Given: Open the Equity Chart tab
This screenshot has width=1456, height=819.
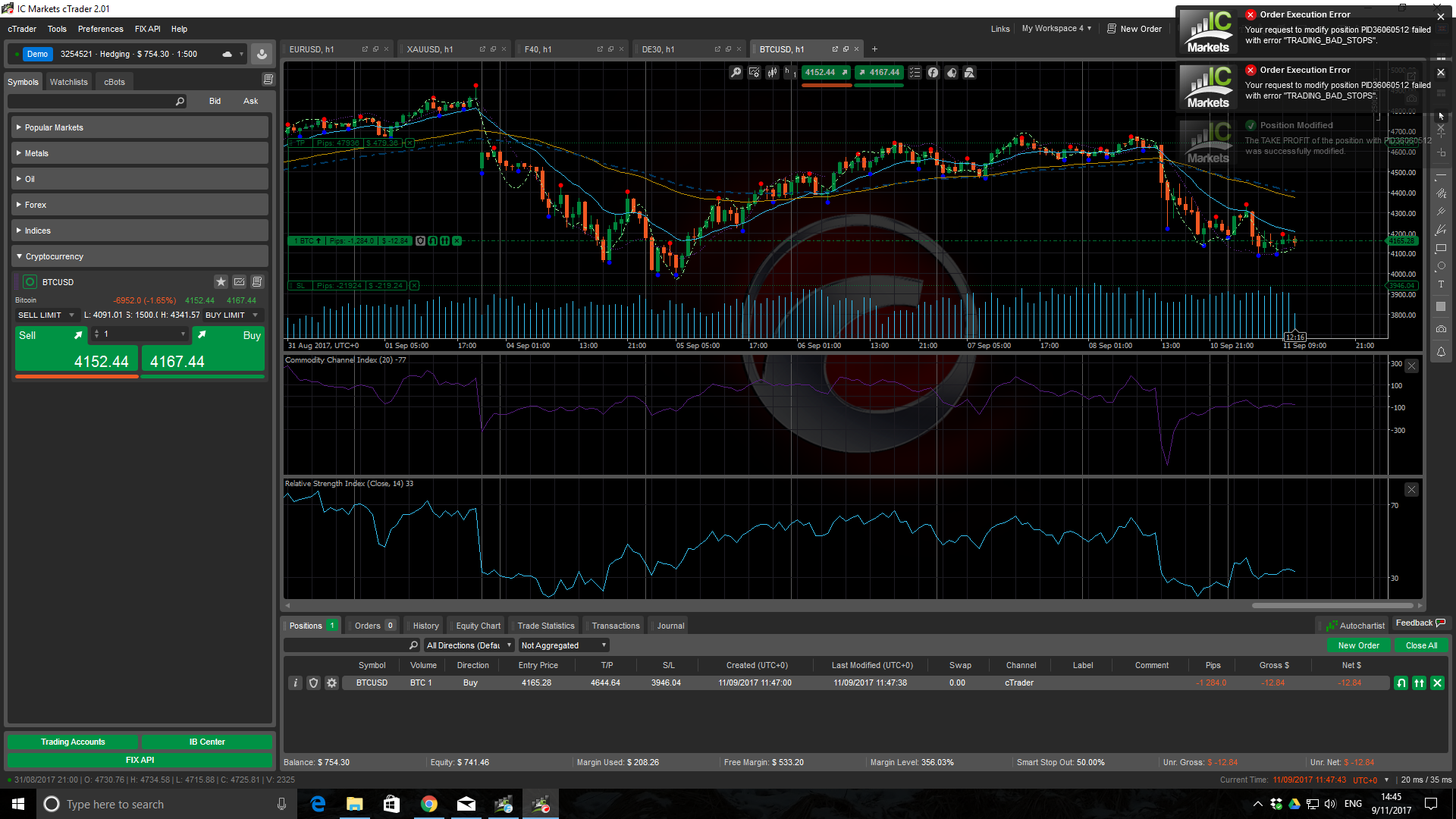Looking at the screenshot, I should point(478,626).
